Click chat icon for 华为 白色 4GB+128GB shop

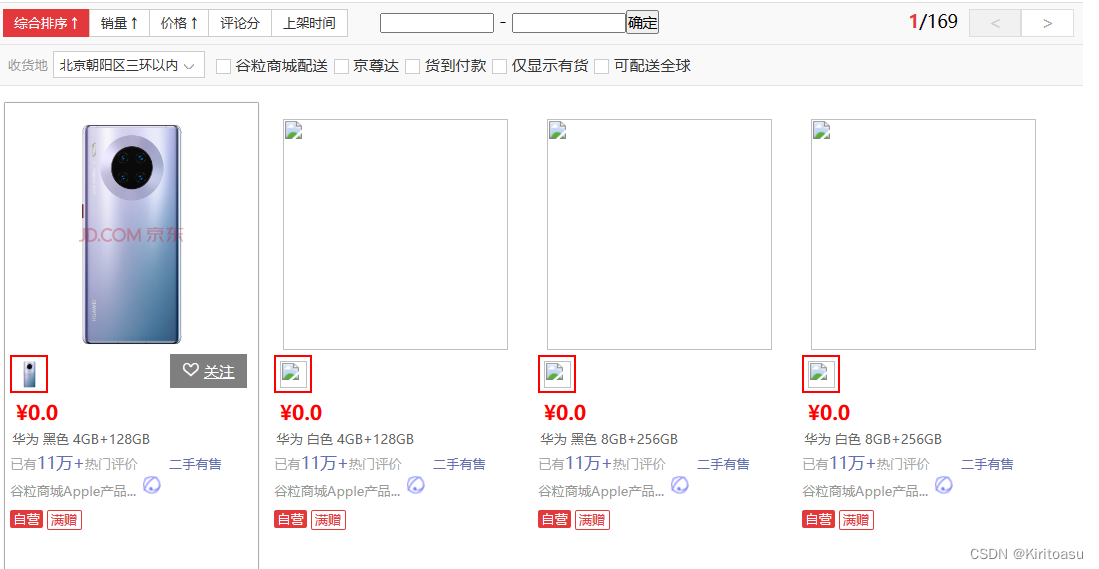pos(416,485)
